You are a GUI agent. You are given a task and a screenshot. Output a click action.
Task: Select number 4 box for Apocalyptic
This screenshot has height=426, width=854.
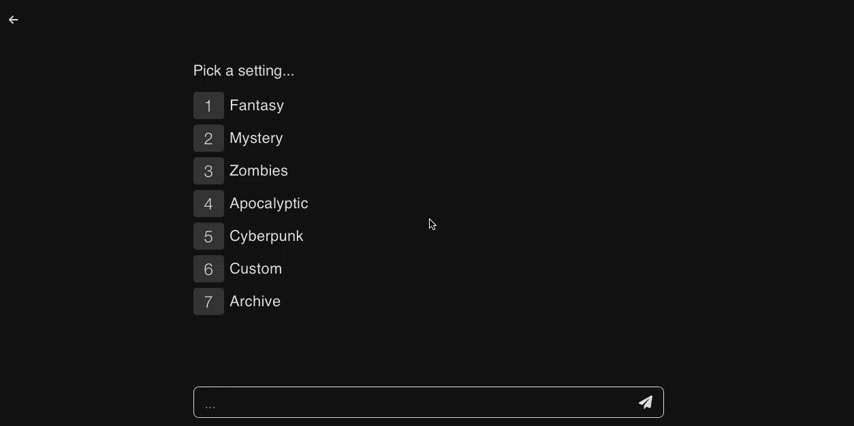click(209, 204)
